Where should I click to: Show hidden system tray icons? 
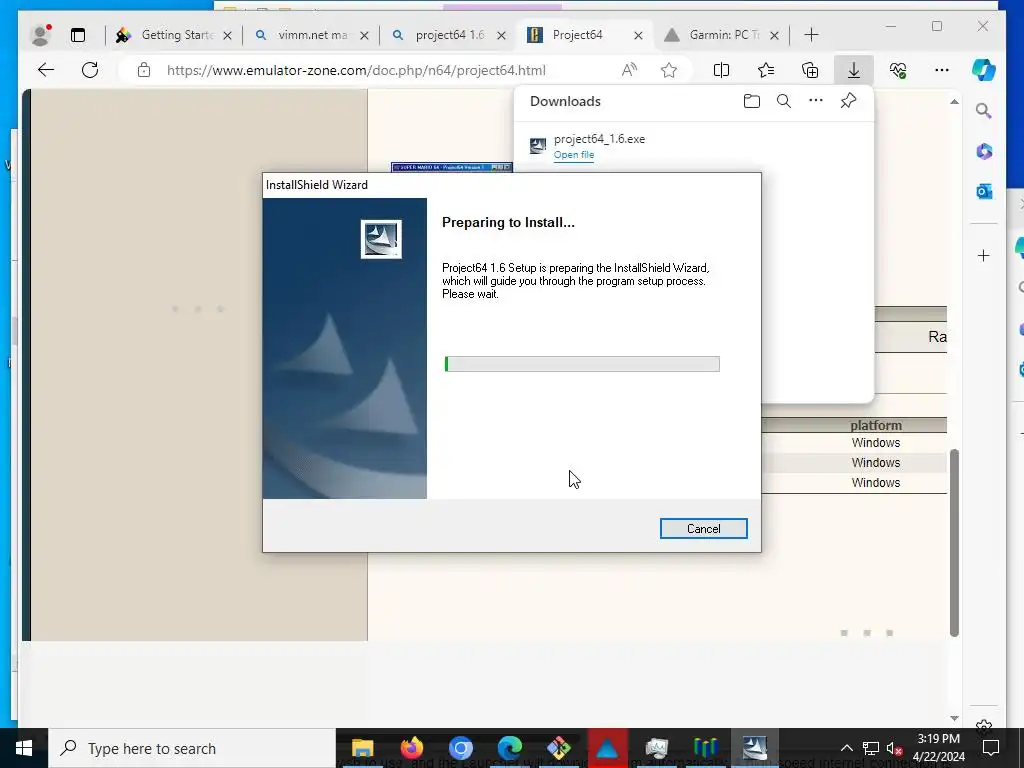(x=846, y=748)
